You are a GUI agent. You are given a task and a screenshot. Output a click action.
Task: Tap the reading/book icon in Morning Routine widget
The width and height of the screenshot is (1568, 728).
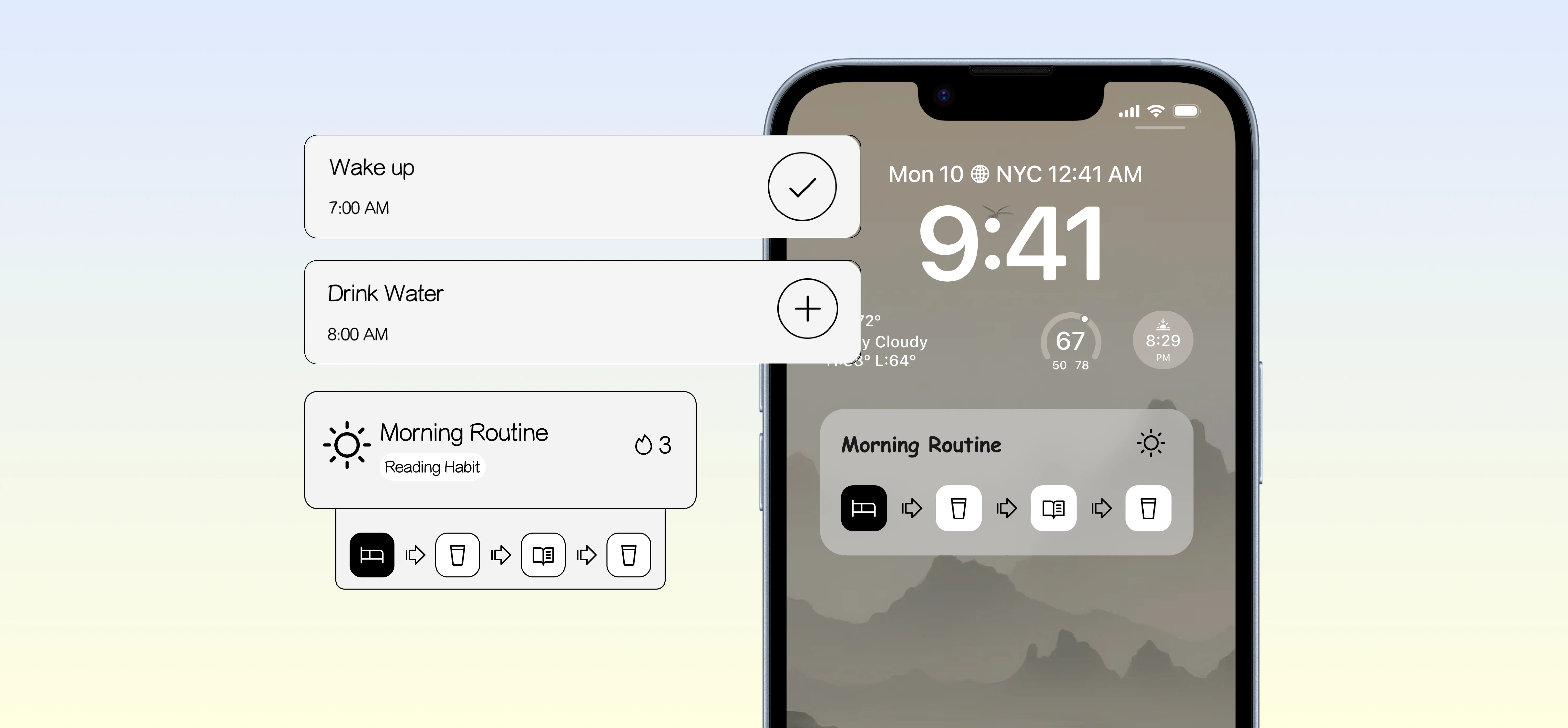click(x=1054, y=508)
